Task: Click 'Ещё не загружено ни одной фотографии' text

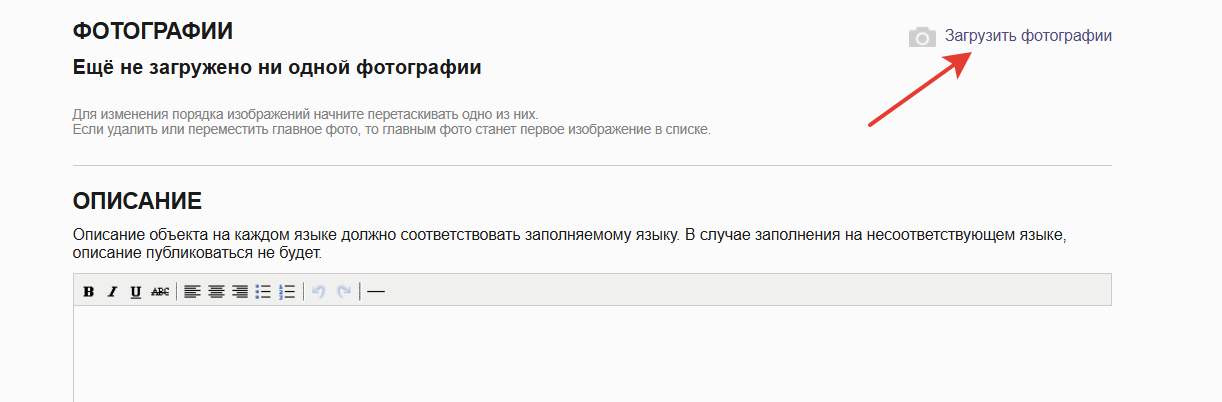Action: 277,68
